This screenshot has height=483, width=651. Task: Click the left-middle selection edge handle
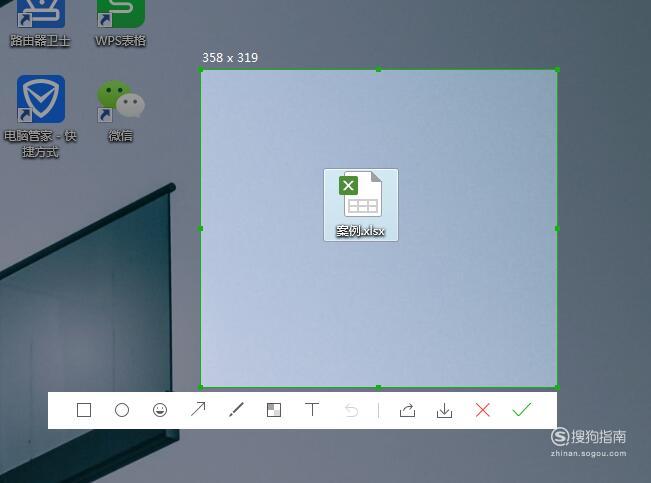tap(201, 228)
